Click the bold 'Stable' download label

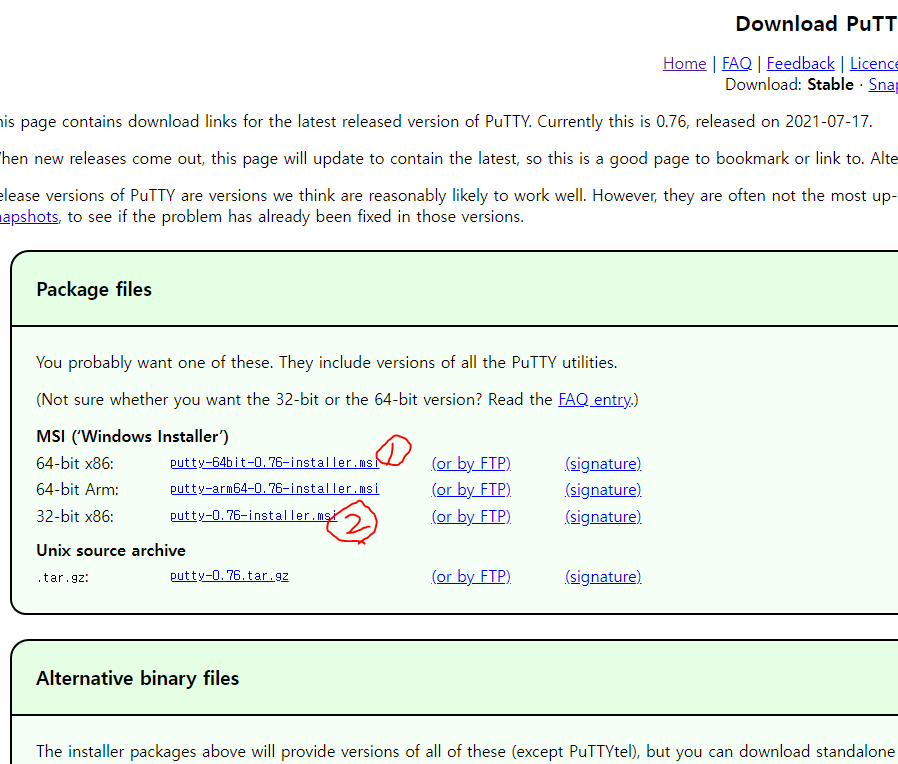pyautogui.click(x=830, y=85)
